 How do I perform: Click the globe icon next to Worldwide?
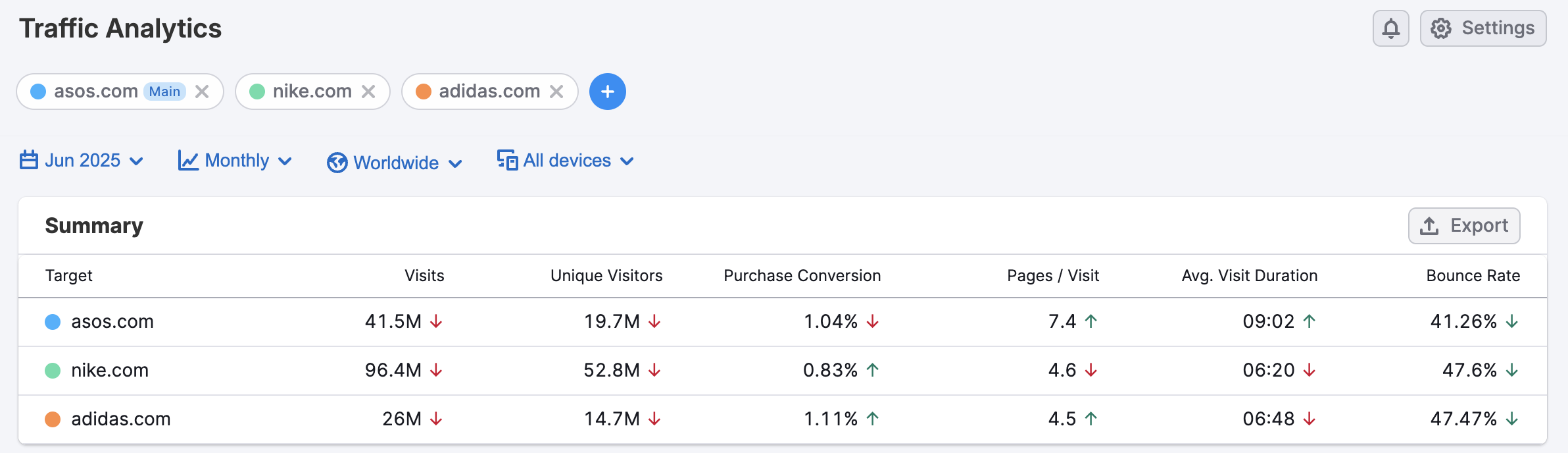pyautogui.click(x=337, y=163)
